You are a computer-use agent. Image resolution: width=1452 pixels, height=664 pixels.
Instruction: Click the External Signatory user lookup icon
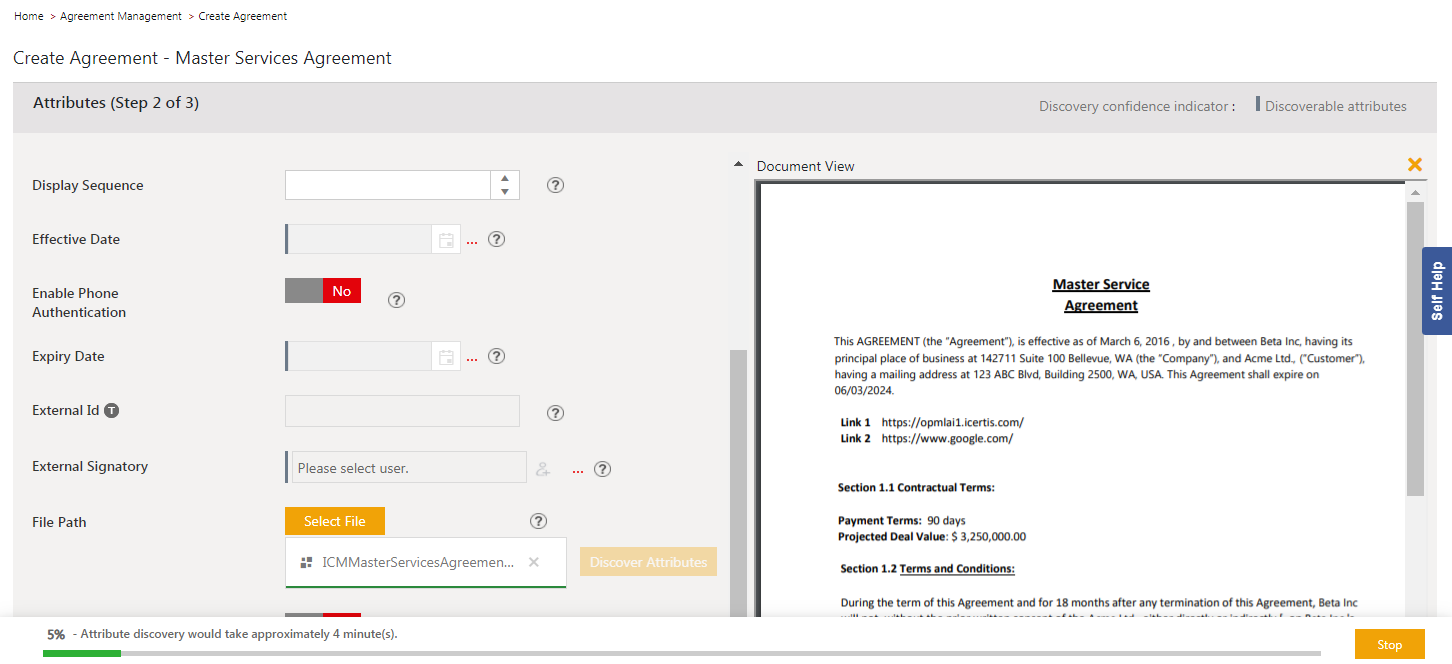point(543,469)
